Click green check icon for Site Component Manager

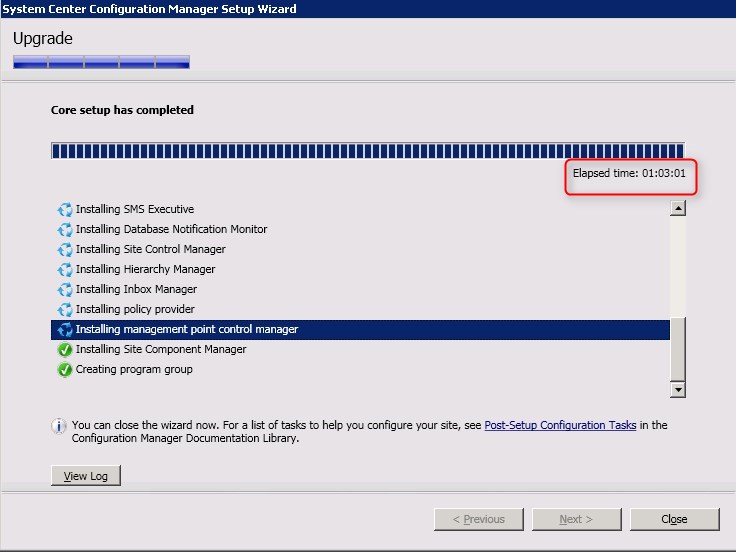click(x=65, y=350)
